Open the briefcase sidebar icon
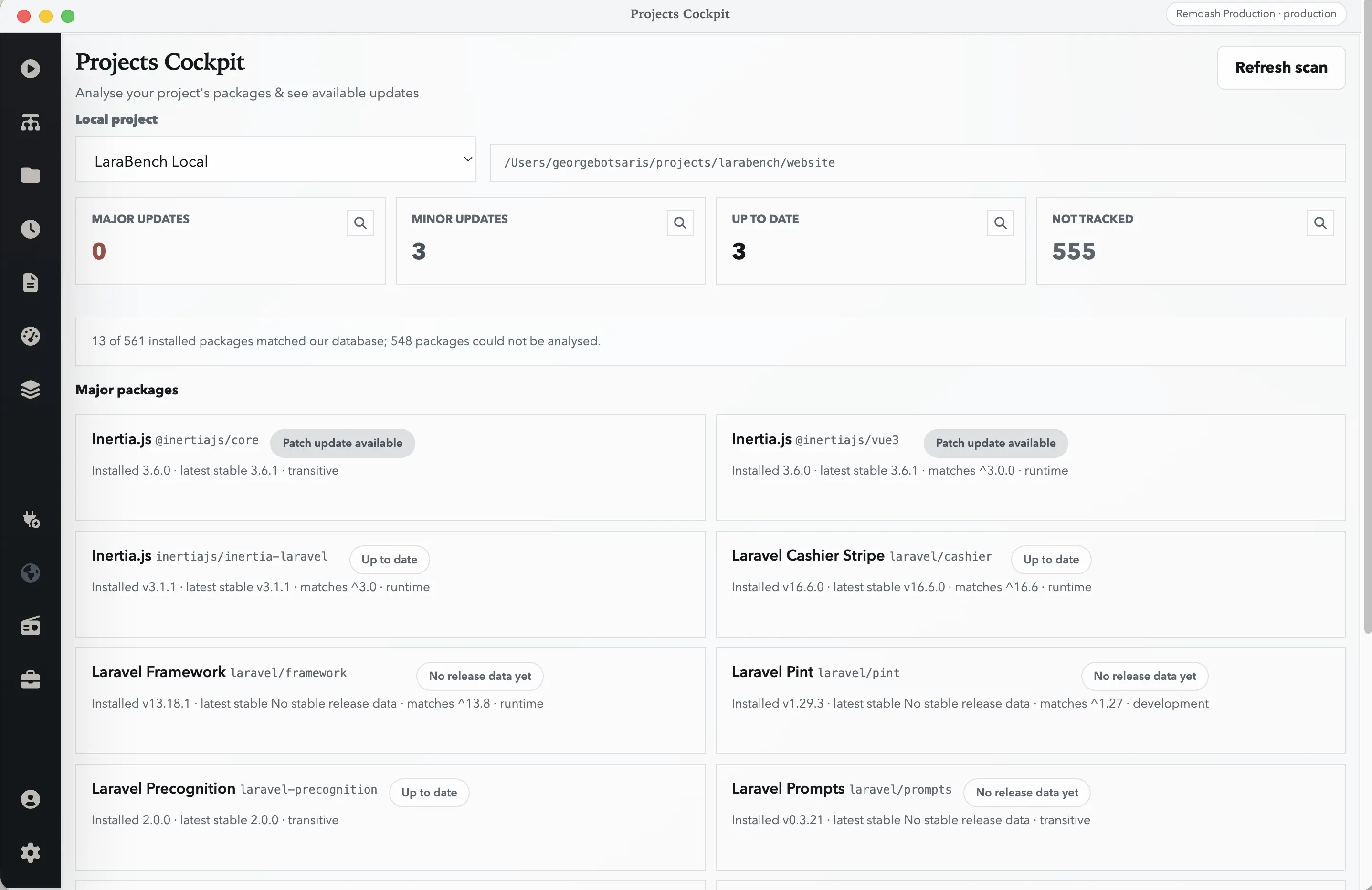The image size is (1372, 890). click(x=30, y=679)
